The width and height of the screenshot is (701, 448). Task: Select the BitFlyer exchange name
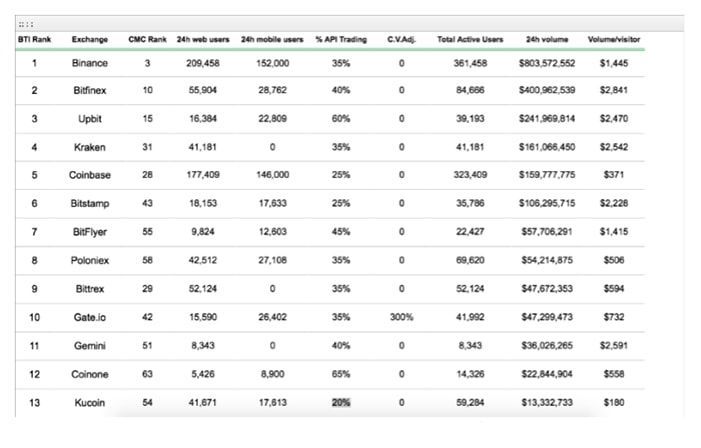[90, 232]
